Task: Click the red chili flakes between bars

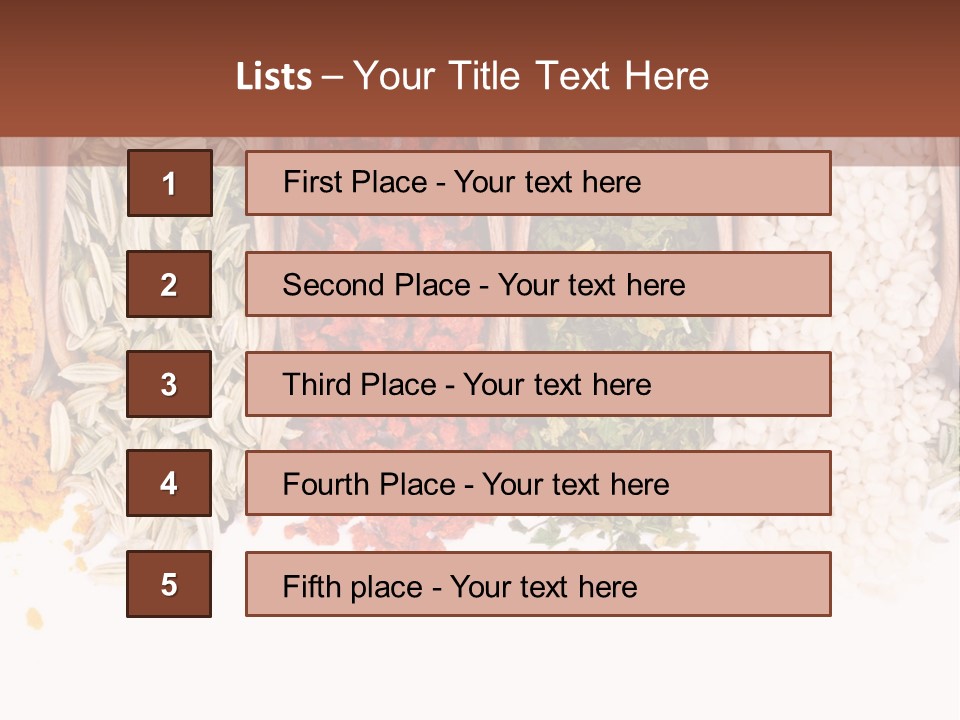Action: (x=392, y=334)
